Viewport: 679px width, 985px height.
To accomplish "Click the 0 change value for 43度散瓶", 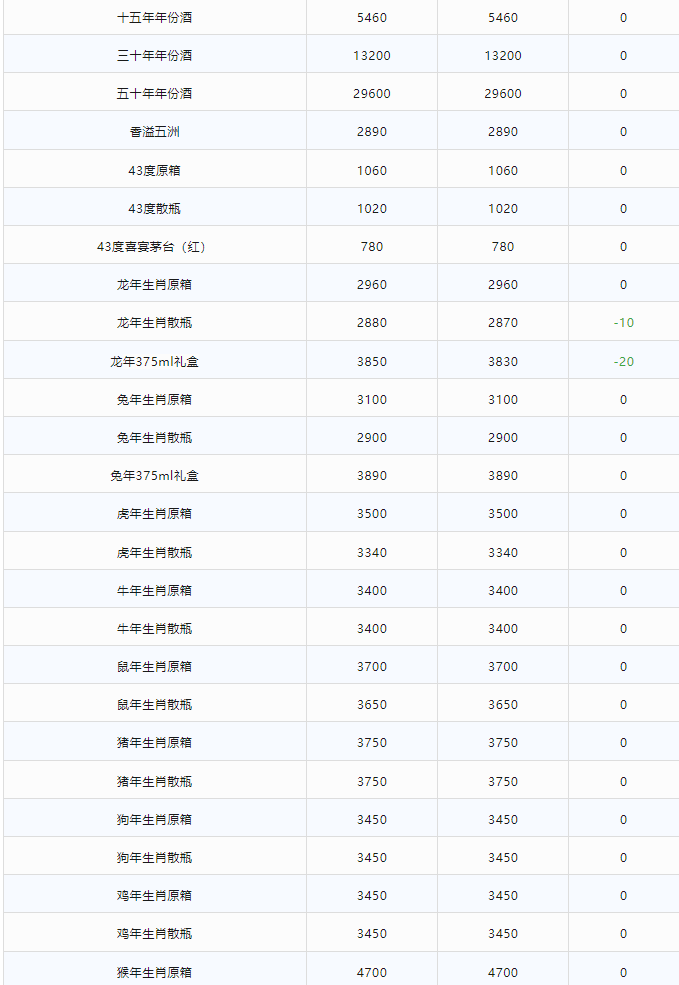I will tap(624, 209).
